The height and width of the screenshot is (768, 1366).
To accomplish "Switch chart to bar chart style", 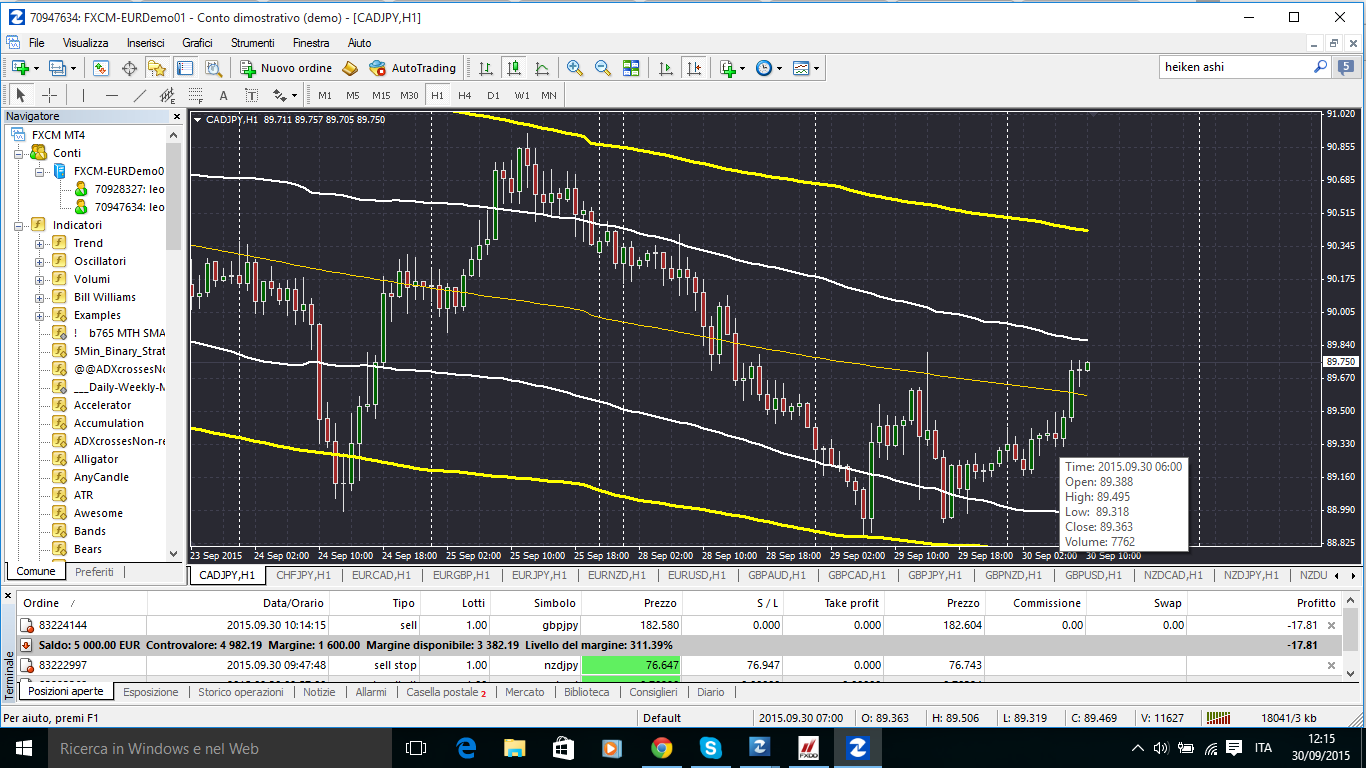I will (x=486, y=68).
